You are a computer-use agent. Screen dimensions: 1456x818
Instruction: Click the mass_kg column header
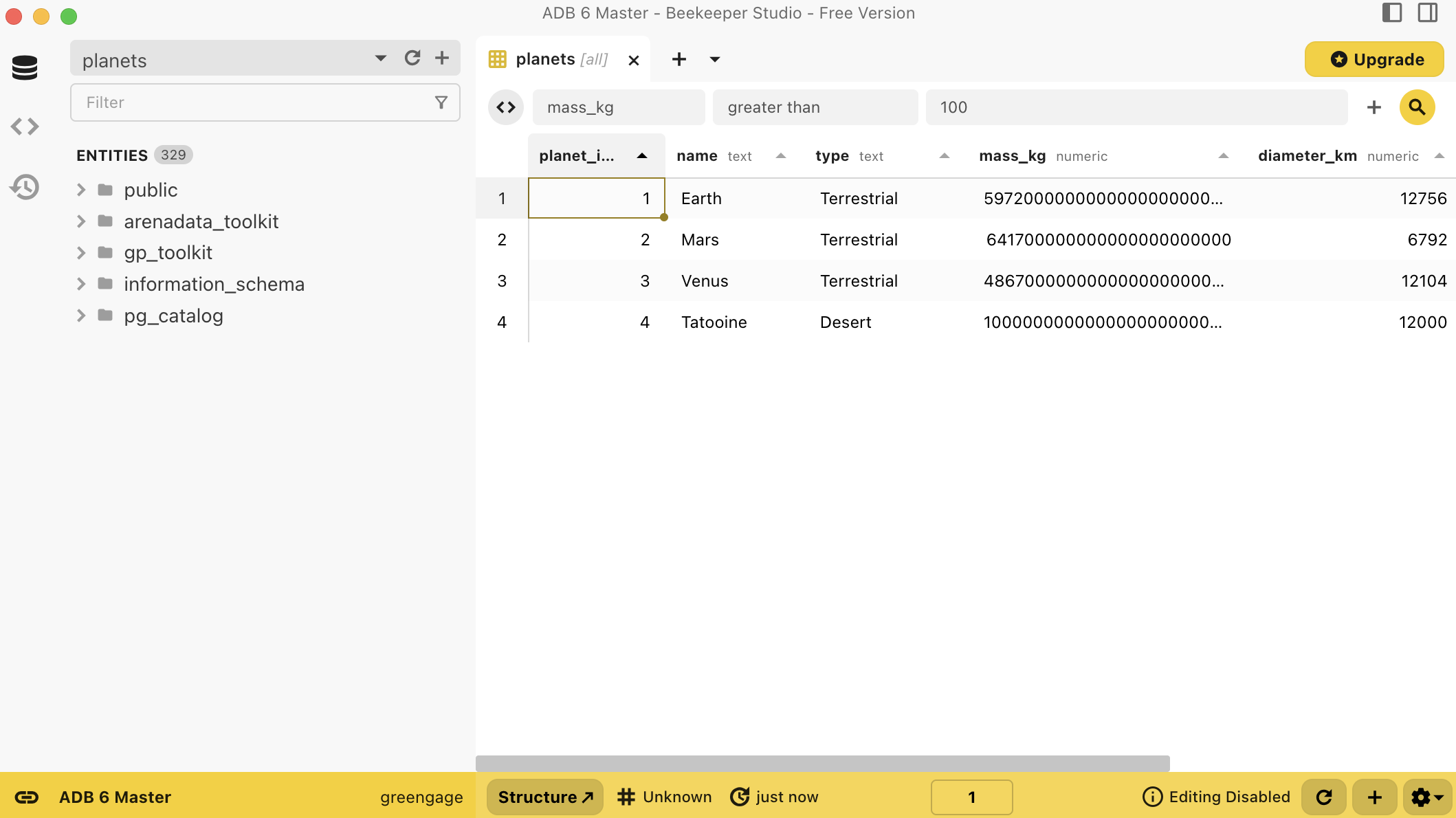coord(1106,156)
